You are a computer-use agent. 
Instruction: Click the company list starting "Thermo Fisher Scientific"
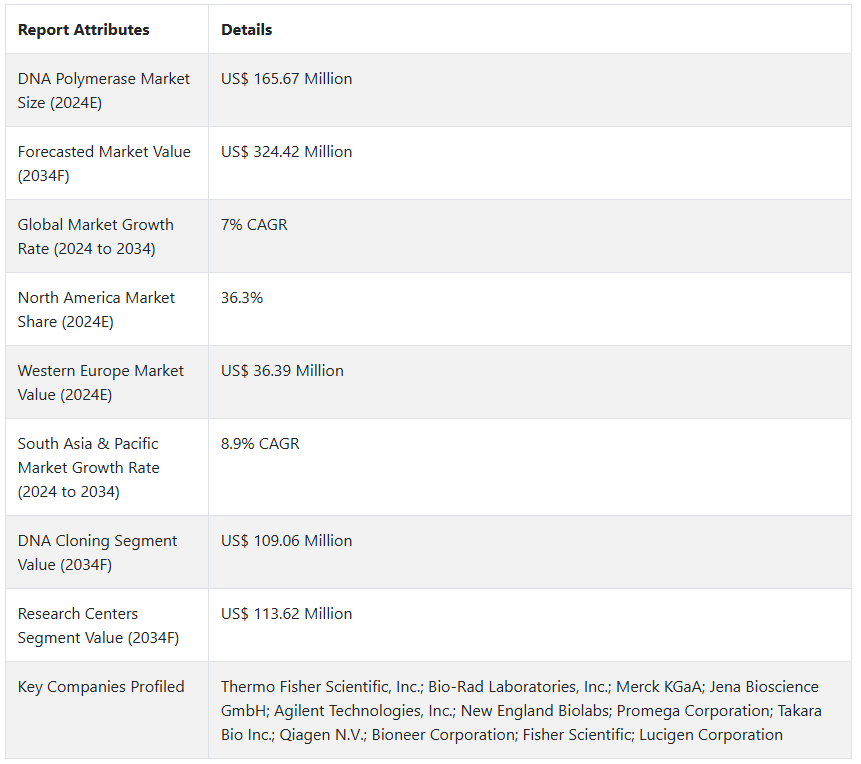pos(520,711)
